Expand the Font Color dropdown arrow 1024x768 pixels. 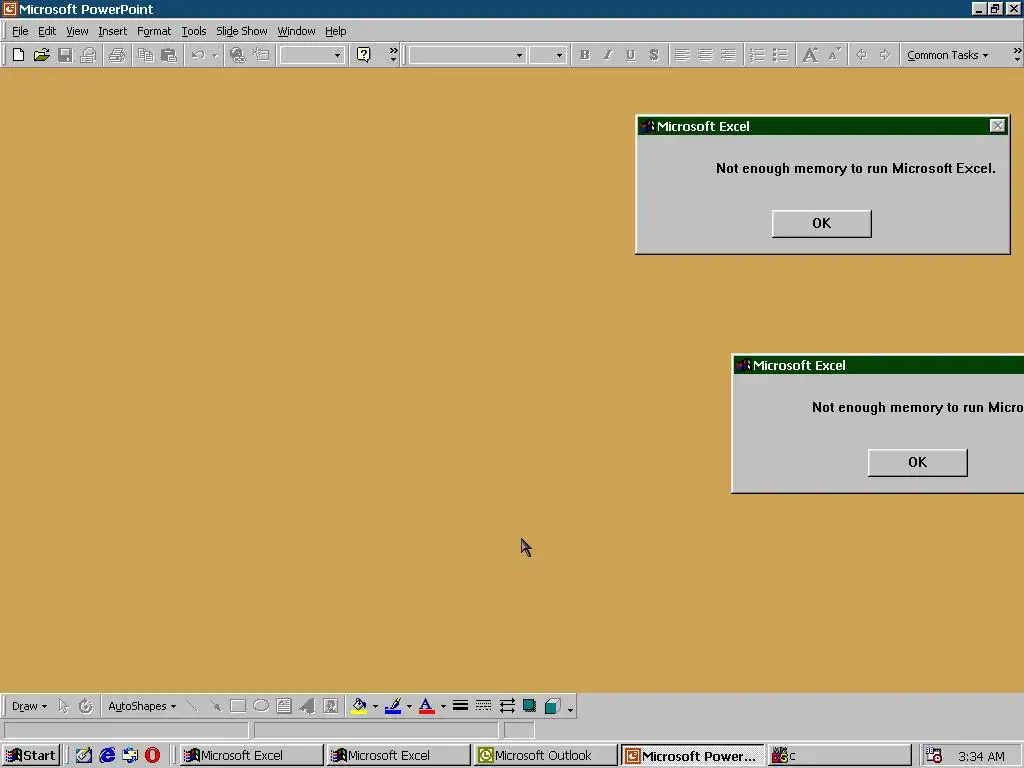[x=443, y=706]
